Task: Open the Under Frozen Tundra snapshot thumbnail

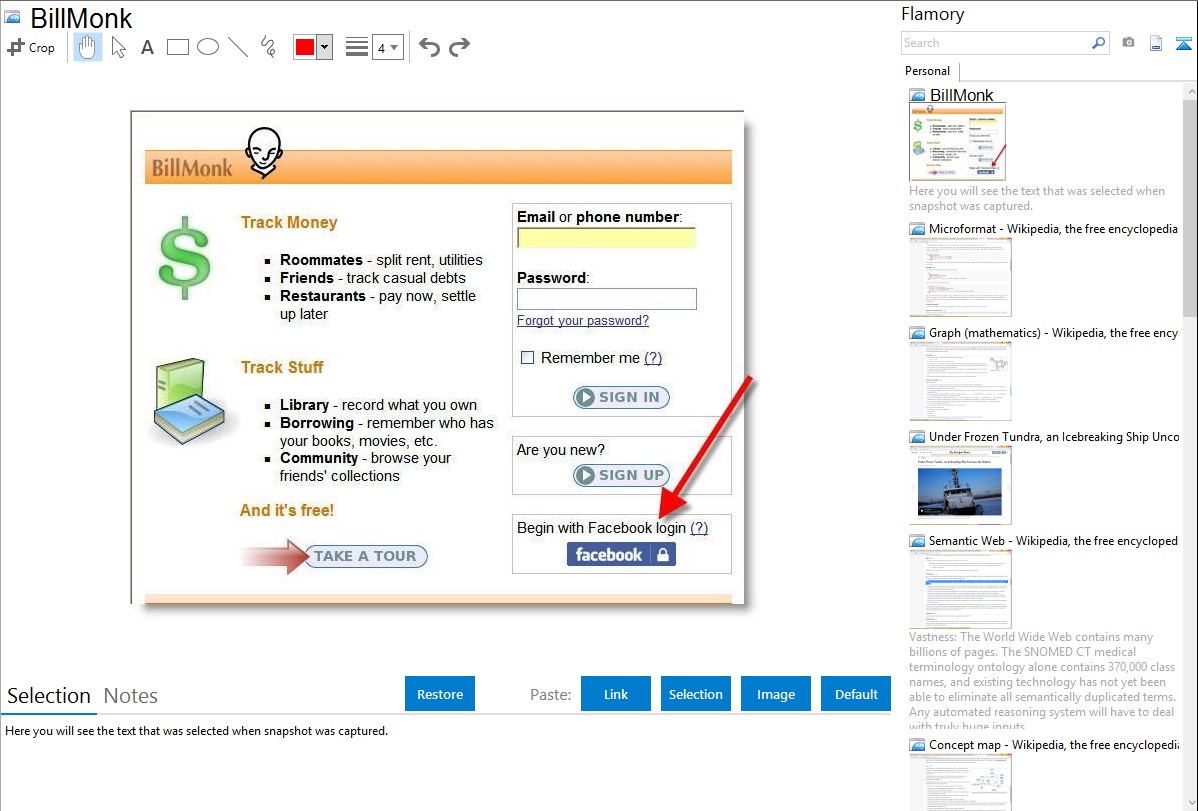Action: coord(960,485)
